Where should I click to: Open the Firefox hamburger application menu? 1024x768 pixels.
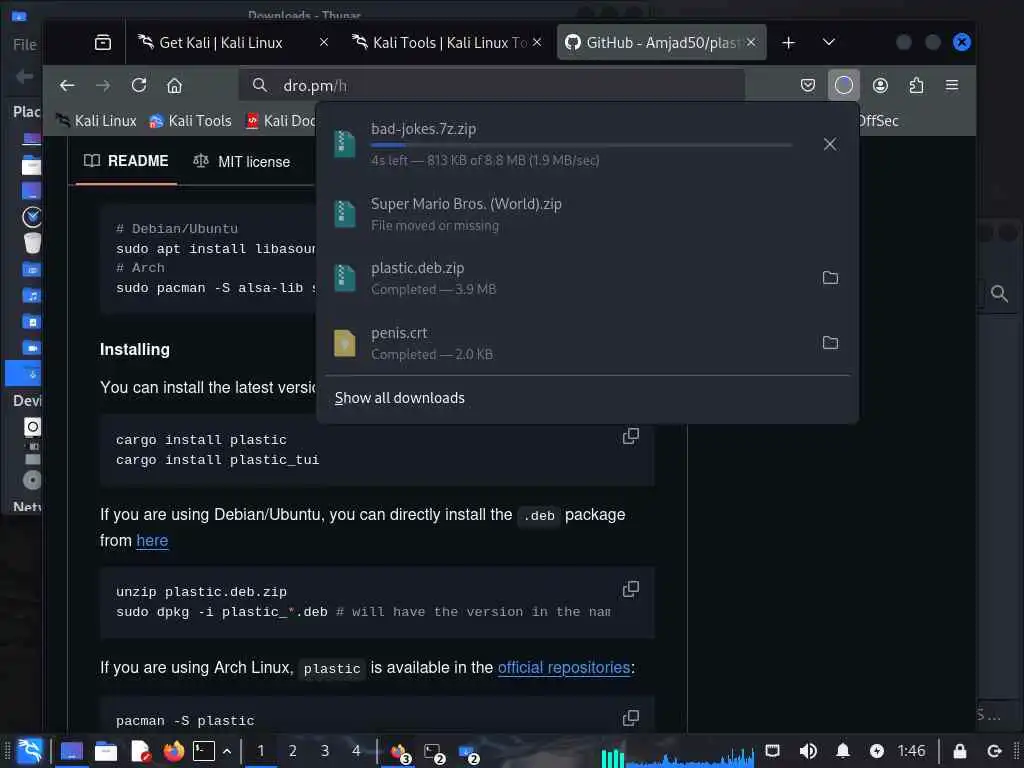(952, 86)
